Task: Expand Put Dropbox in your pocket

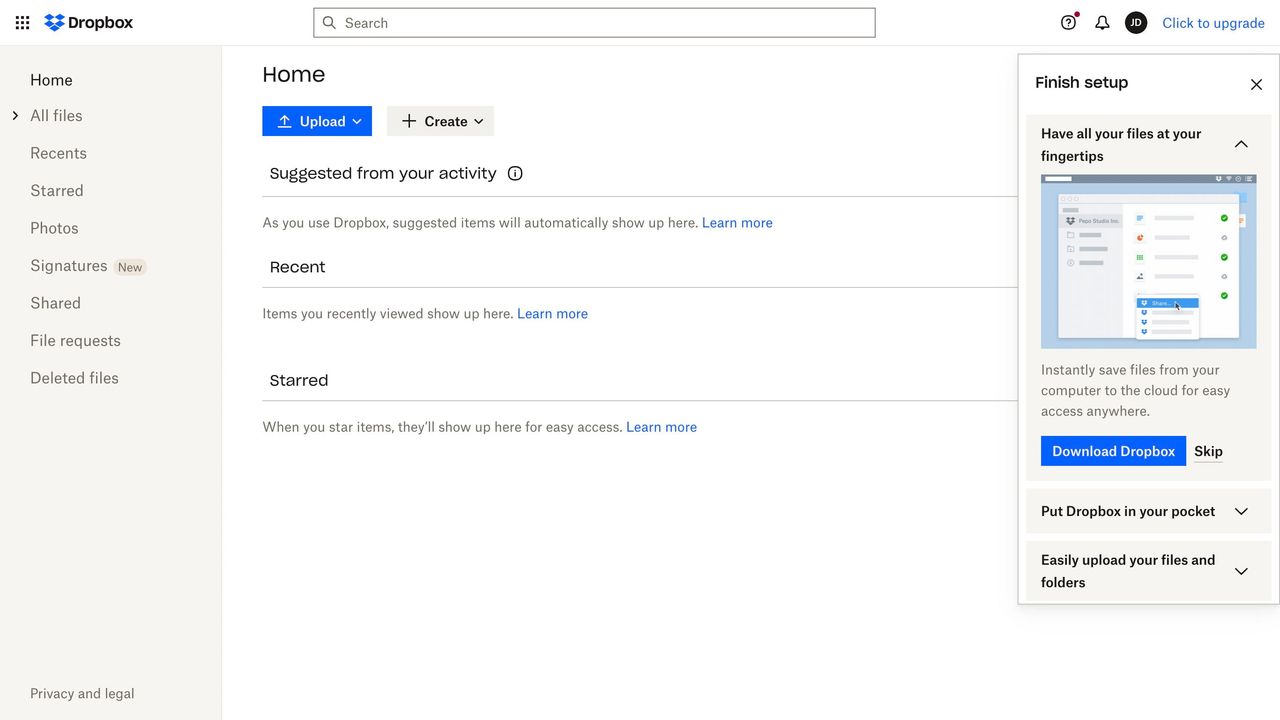Action: [x=1241, y=511]
